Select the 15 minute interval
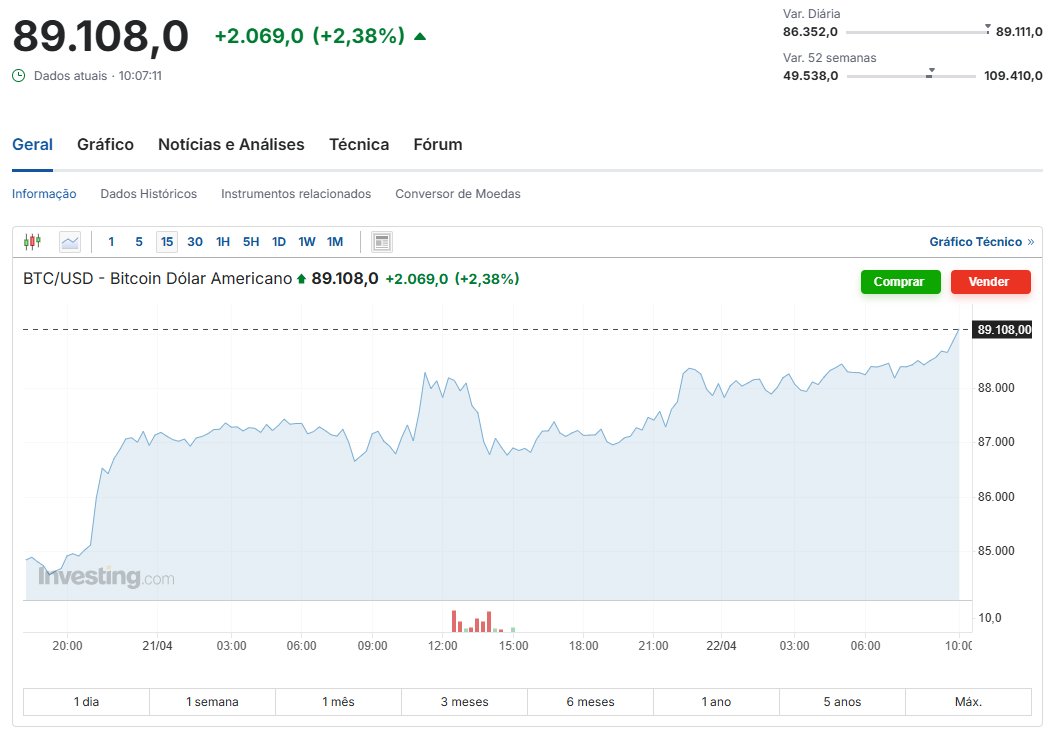 (167, 241)
